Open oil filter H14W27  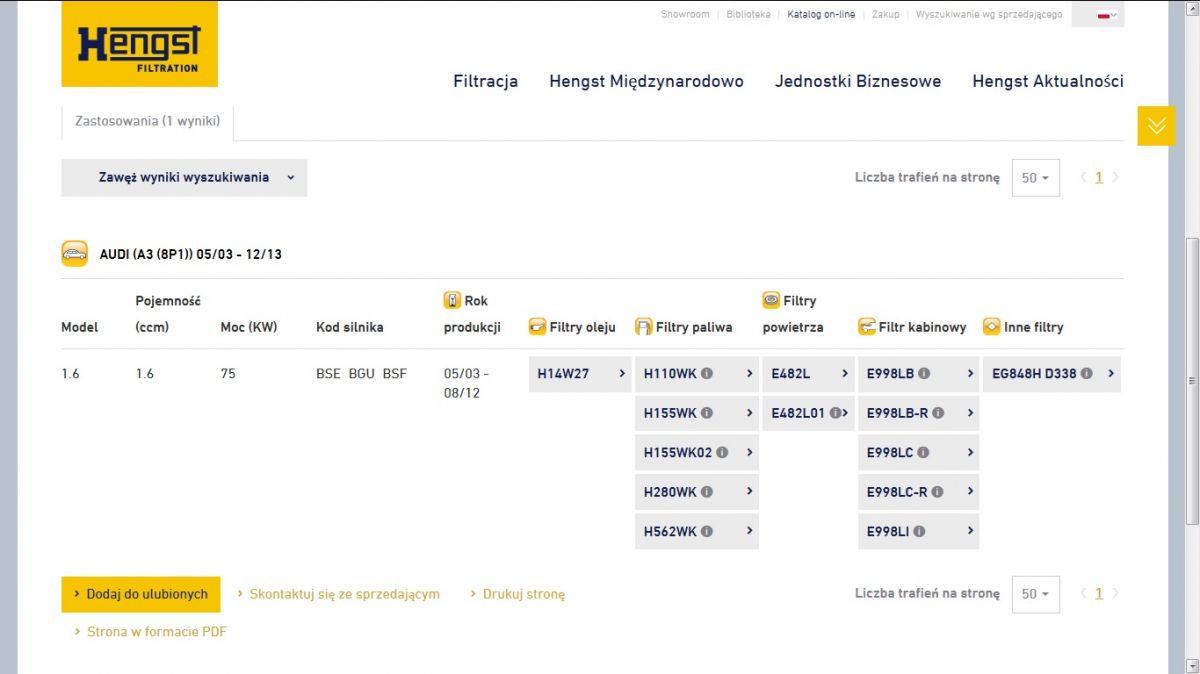coord(580,374)
